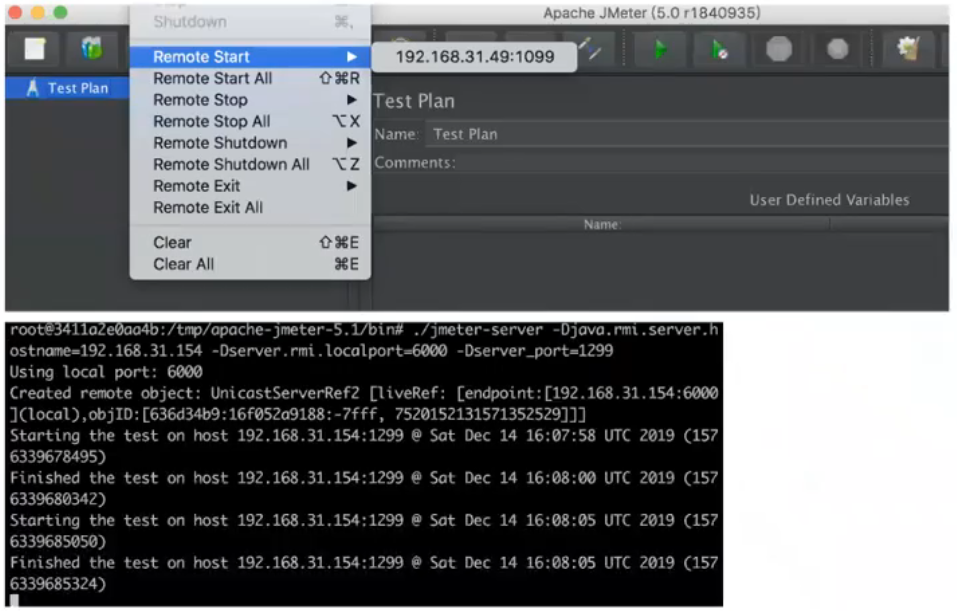Click 'Starting the test' line at 16:08:05
Image resolution: width=957 pixels, height=611 pixels.
(364, 530)
